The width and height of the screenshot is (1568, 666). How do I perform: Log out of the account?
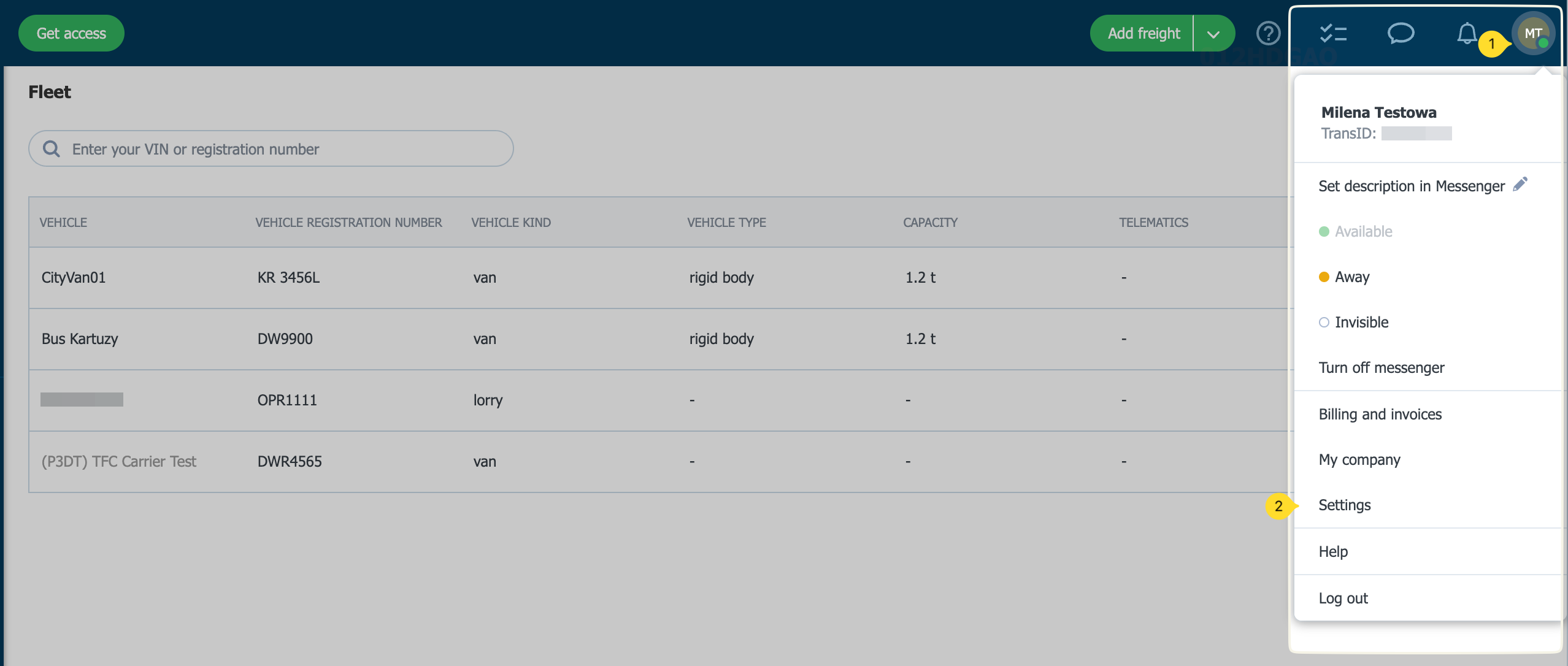tap(1343, 598)
